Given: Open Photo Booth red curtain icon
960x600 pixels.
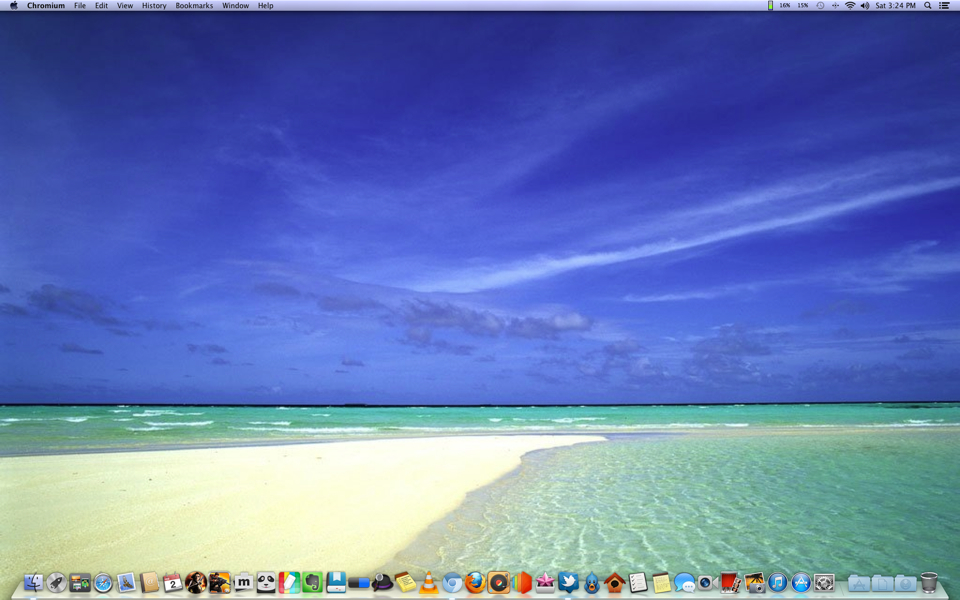Looking at the screenshot, I should click(731, 582).
